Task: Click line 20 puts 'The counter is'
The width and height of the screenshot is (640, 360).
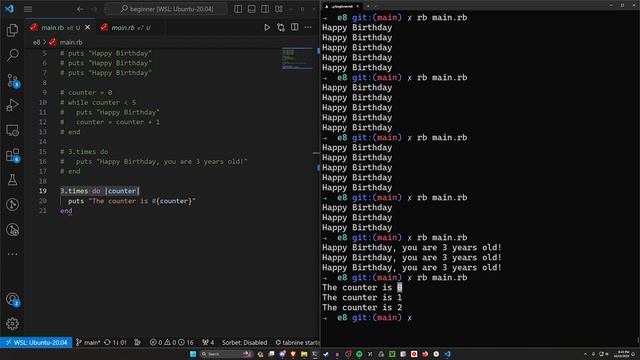Action: coord(131,201)
